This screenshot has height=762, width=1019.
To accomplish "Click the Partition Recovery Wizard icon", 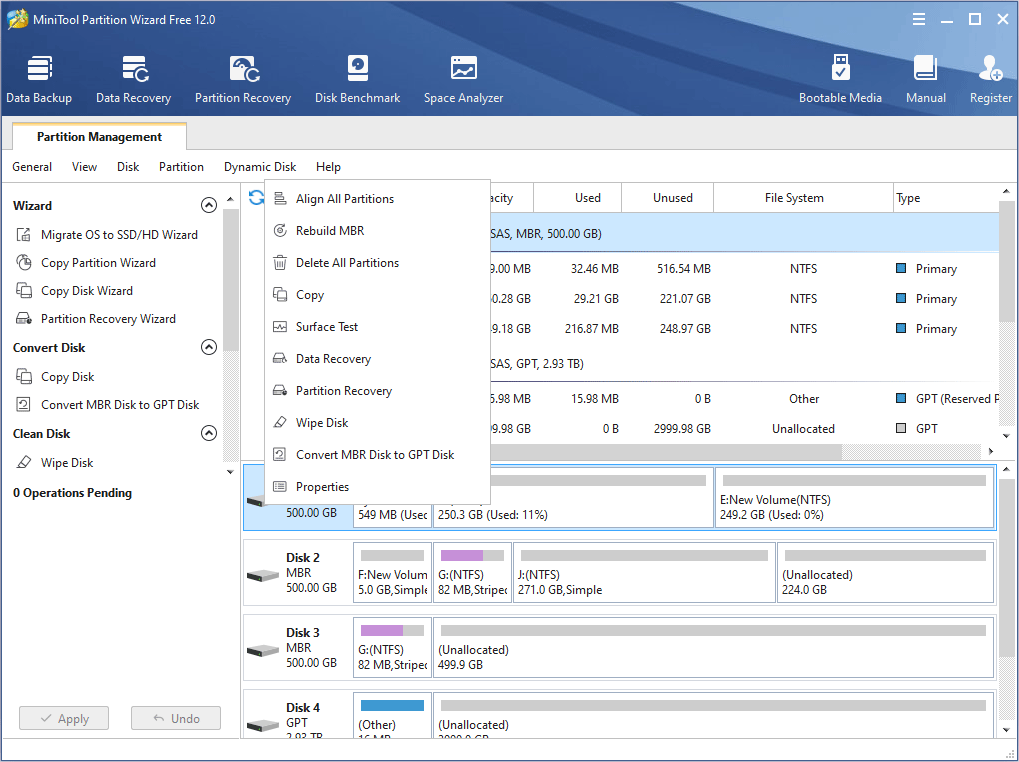I will coord(24,318).
